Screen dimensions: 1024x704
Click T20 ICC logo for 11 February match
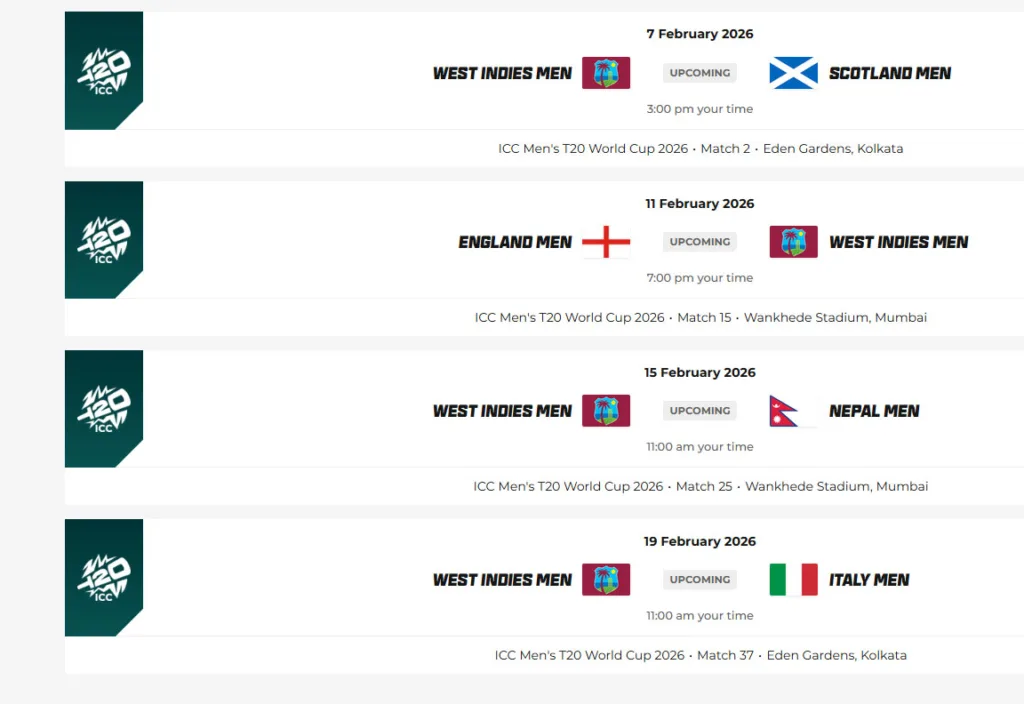click(104, 239)
